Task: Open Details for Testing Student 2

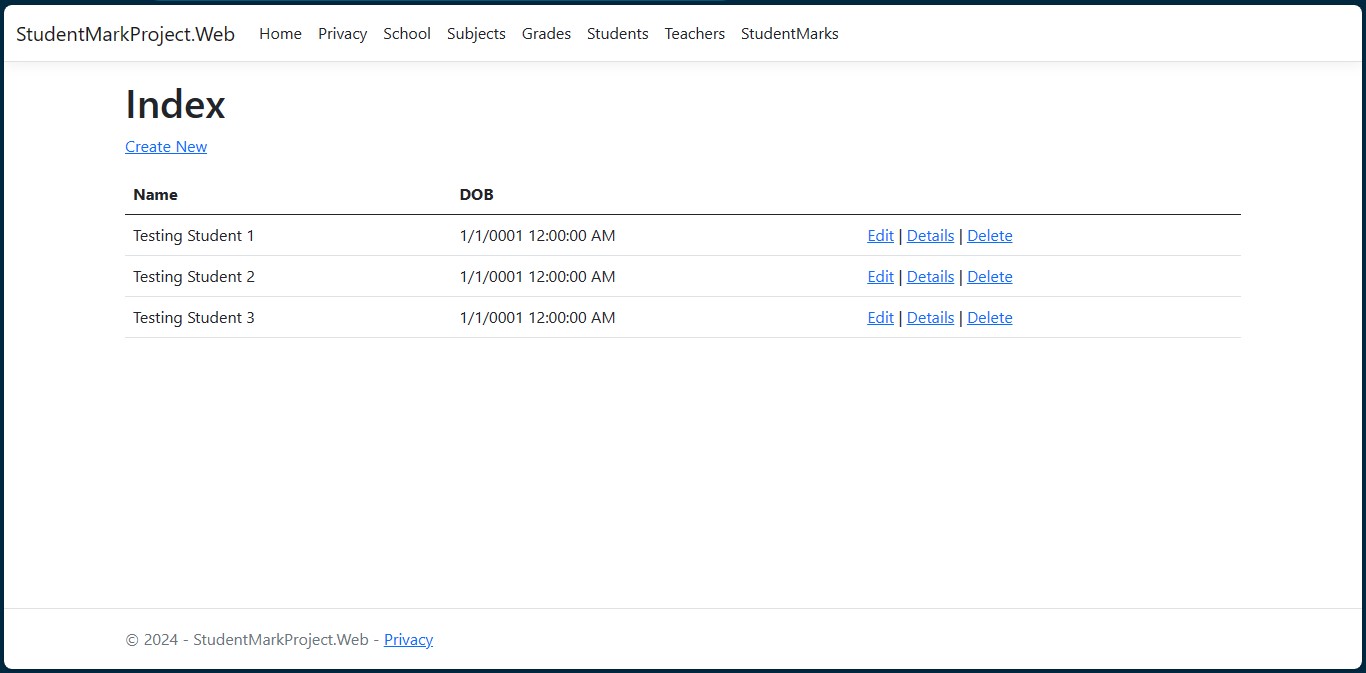Action: (x=930, y=276)
